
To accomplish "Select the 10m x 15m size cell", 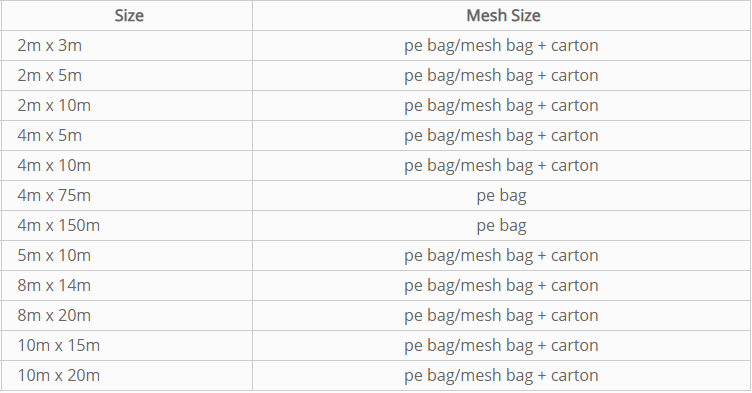I will pos(127,345).
